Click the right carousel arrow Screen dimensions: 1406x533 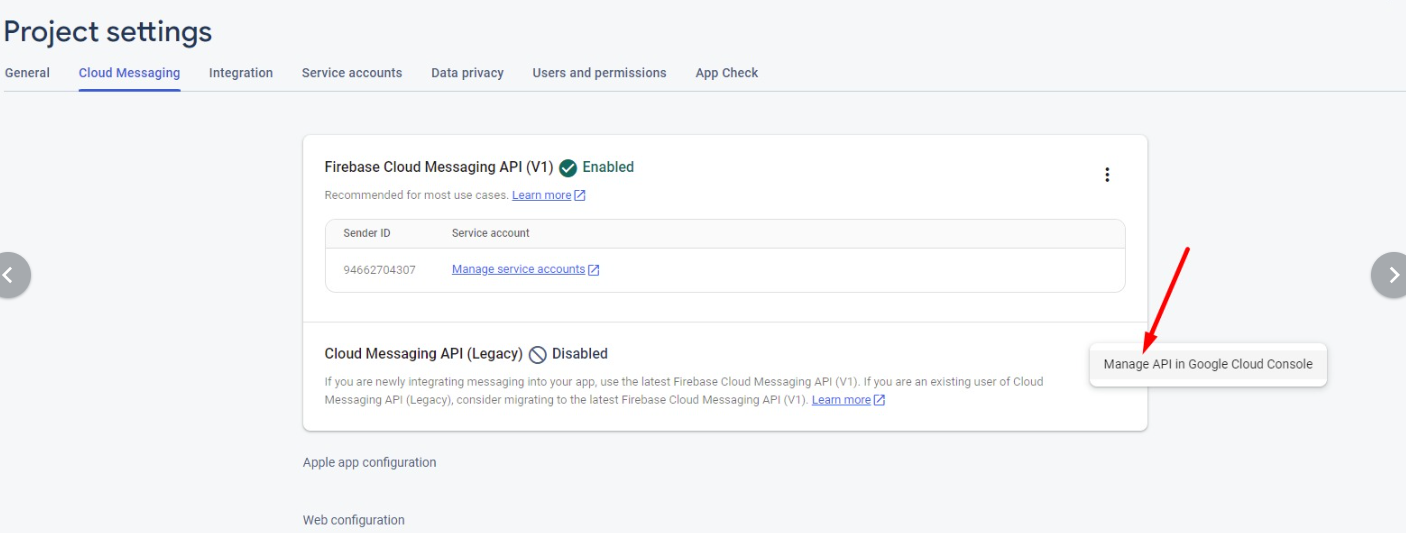[1390, 275]
